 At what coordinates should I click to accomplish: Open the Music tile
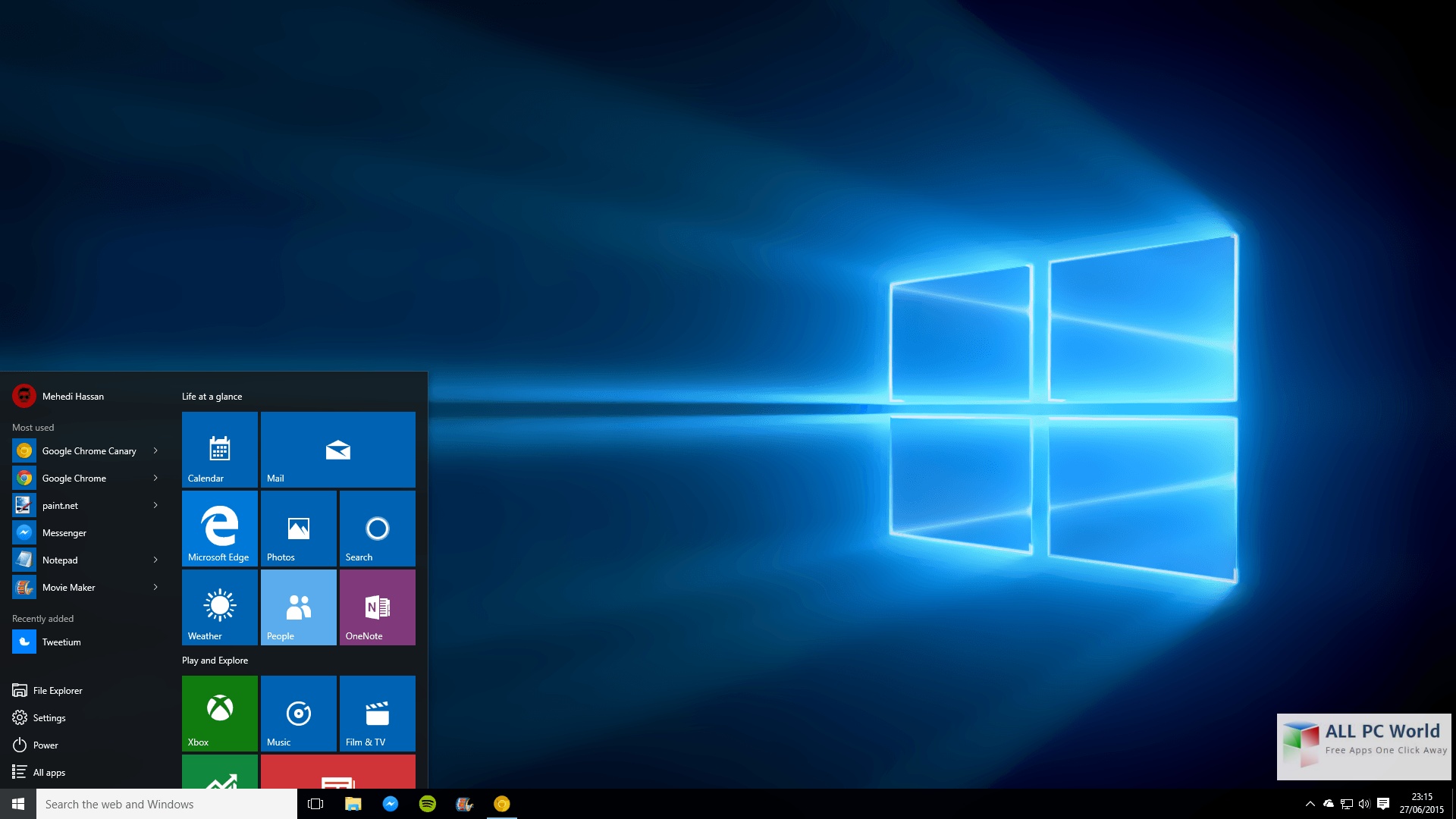click(x=299, y=713)
